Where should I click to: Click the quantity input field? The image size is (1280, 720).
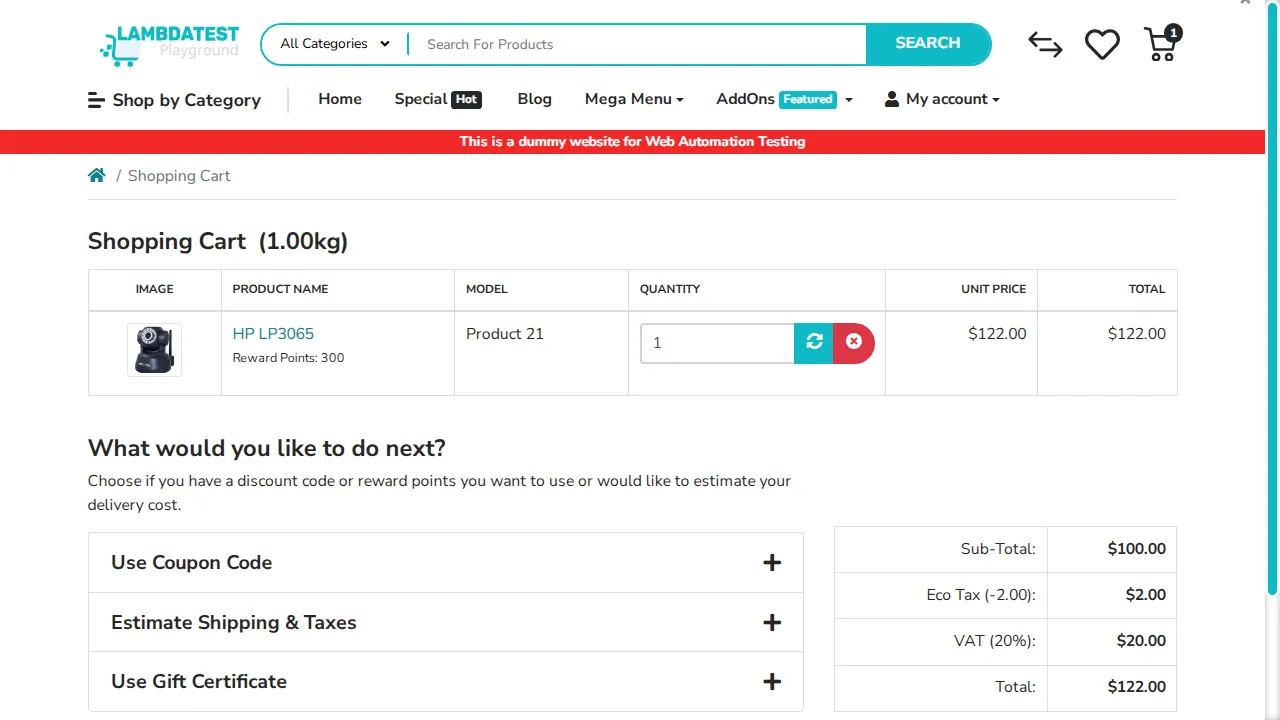[x=717, y=343]
